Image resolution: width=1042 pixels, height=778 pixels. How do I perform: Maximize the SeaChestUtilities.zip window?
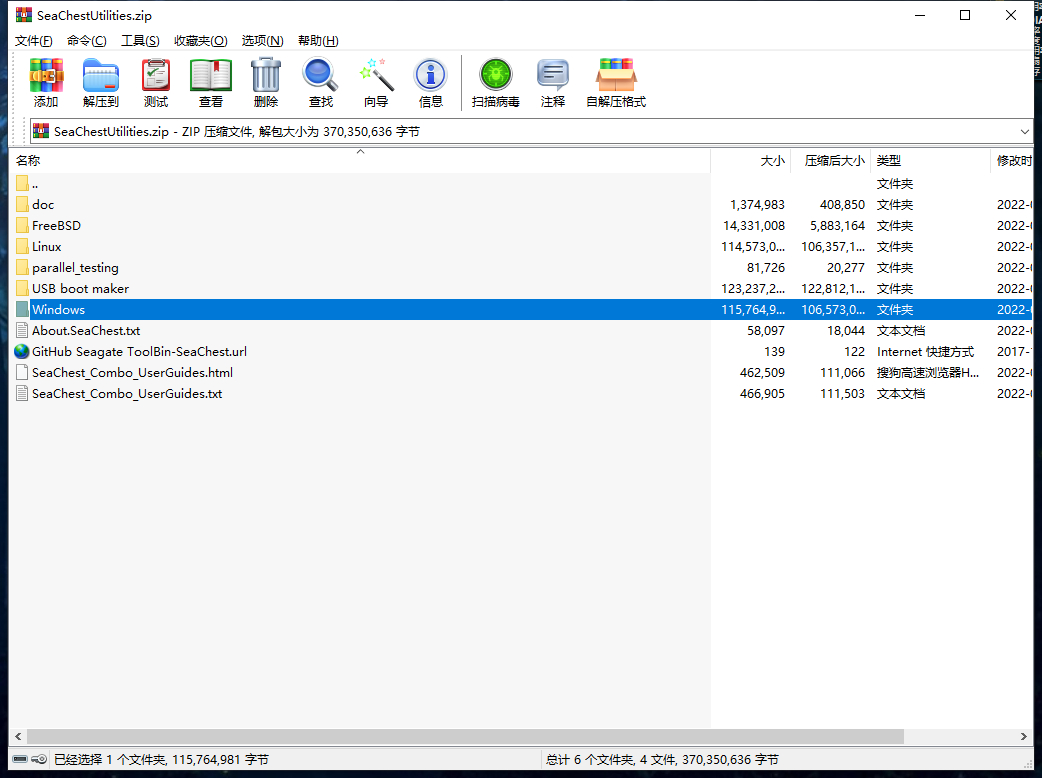tap(965, 15)
